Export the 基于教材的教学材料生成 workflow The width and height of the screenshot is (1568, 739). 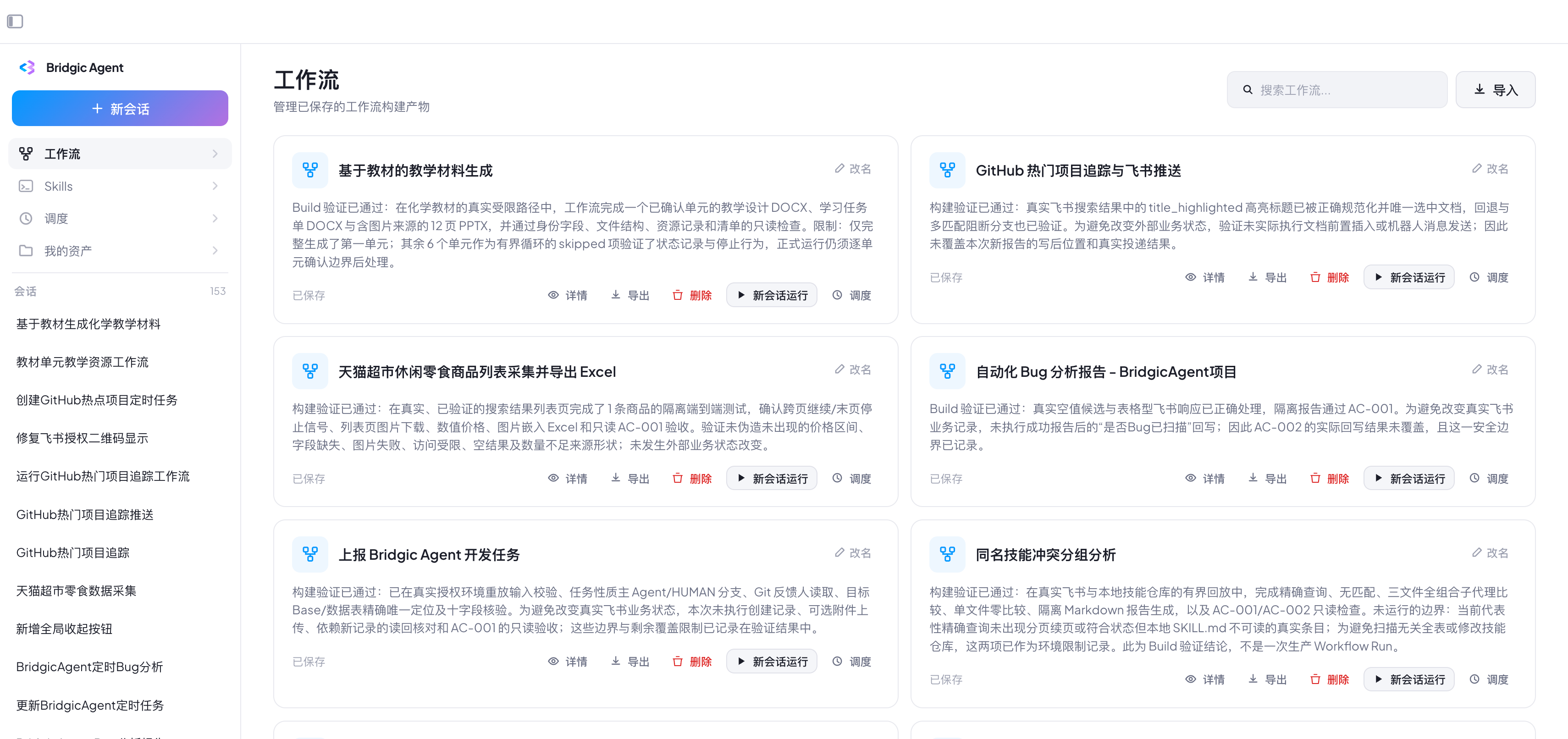click(x=630, y=295)
